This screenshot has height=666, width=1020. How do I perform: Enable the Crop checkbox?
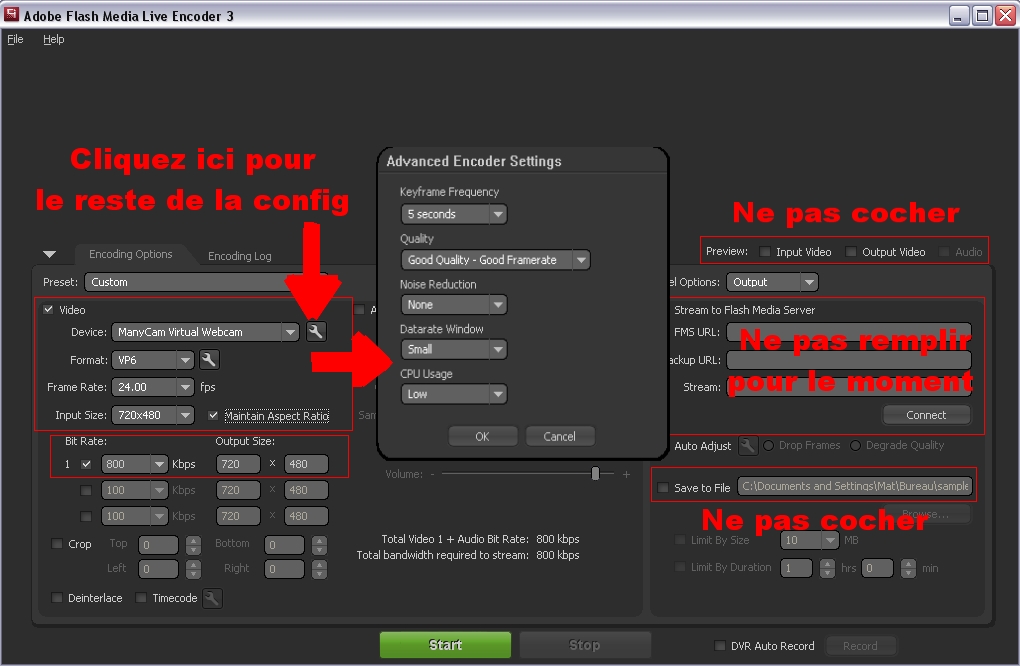tap(57, 544)
